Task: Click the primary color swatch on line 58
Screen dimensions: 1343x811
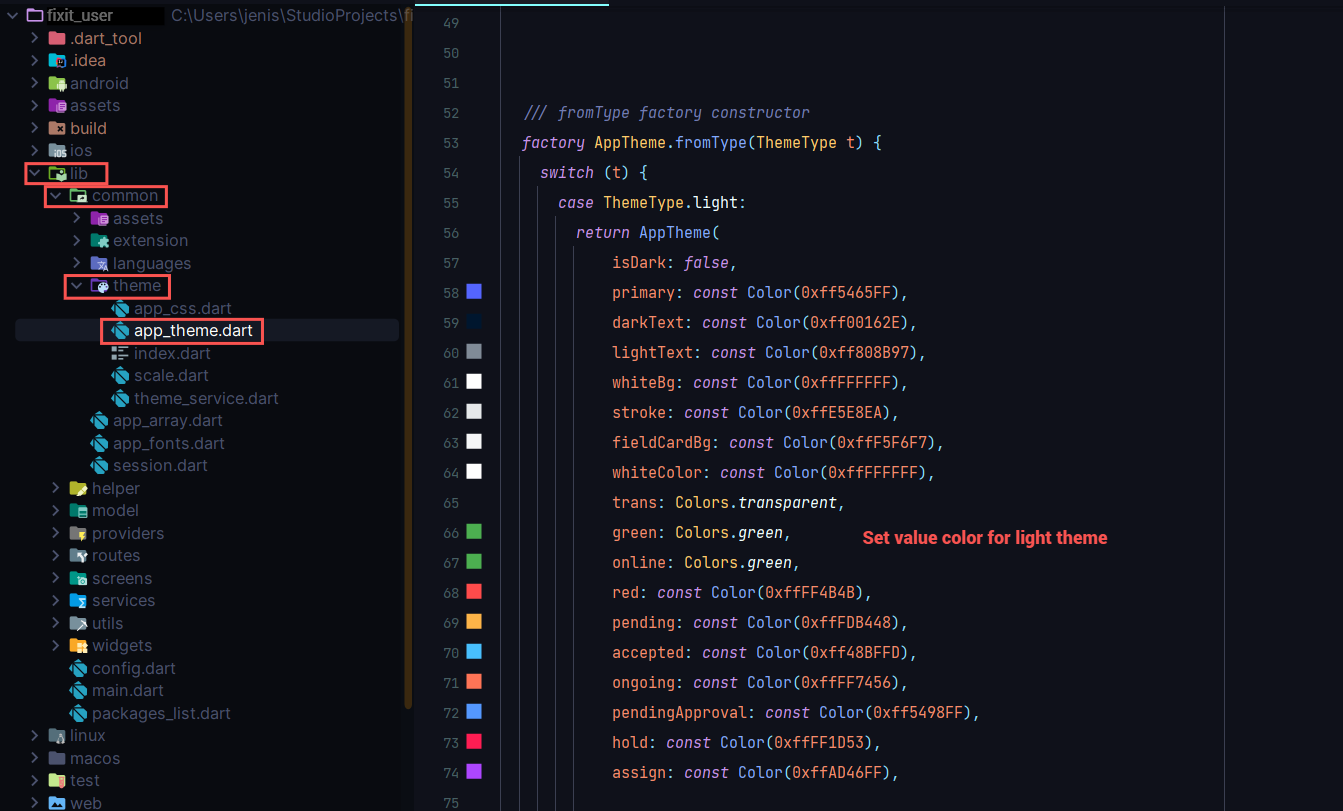Action: (474, 292)
